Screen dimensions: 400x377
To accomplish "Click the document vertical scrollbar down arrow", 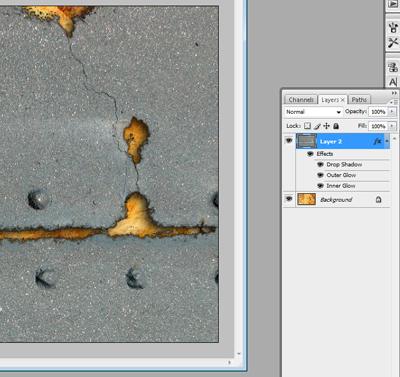I will click(239, 354).
